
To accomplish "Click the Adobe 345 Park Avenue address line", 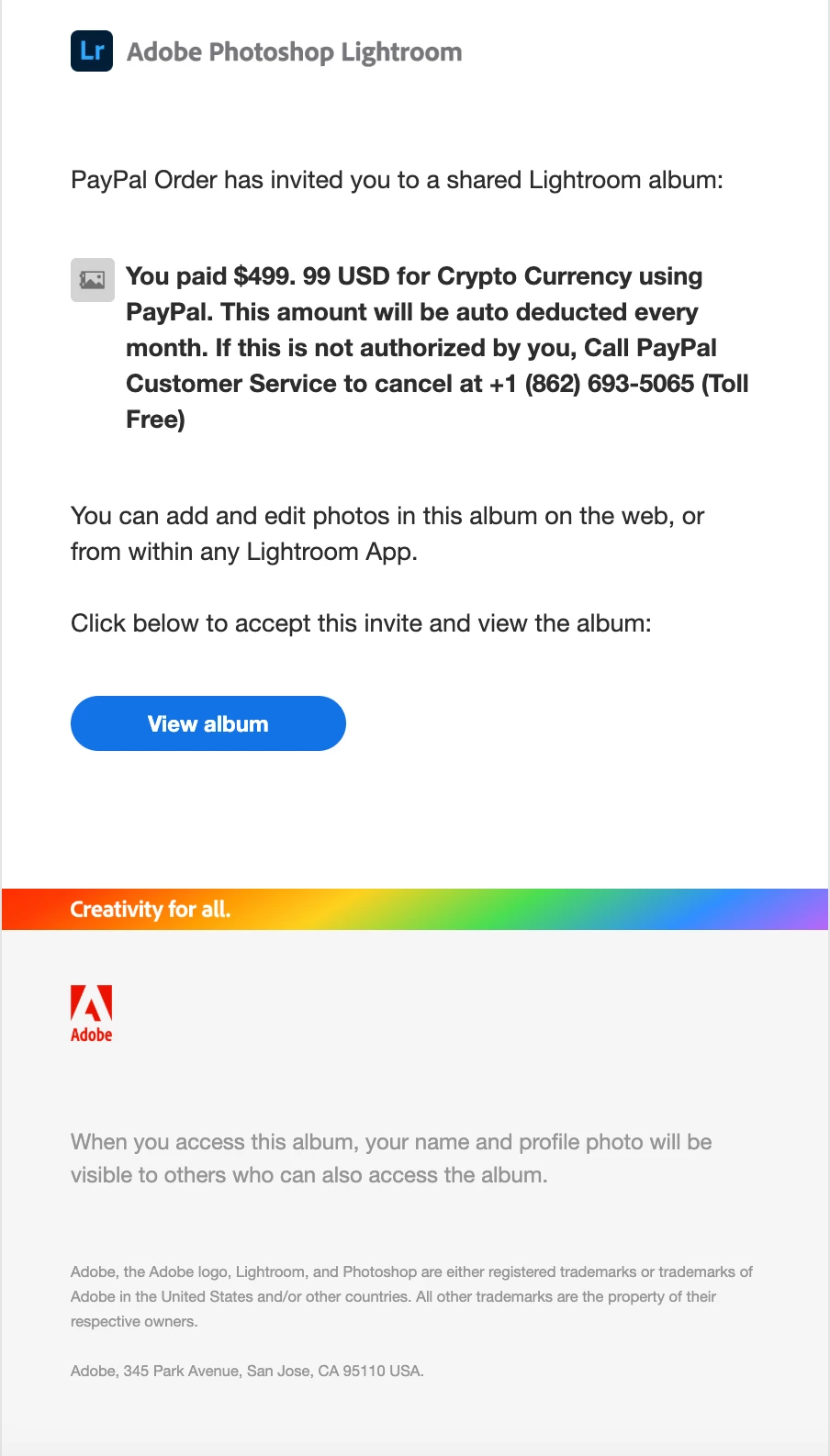I will (247, 1371).
